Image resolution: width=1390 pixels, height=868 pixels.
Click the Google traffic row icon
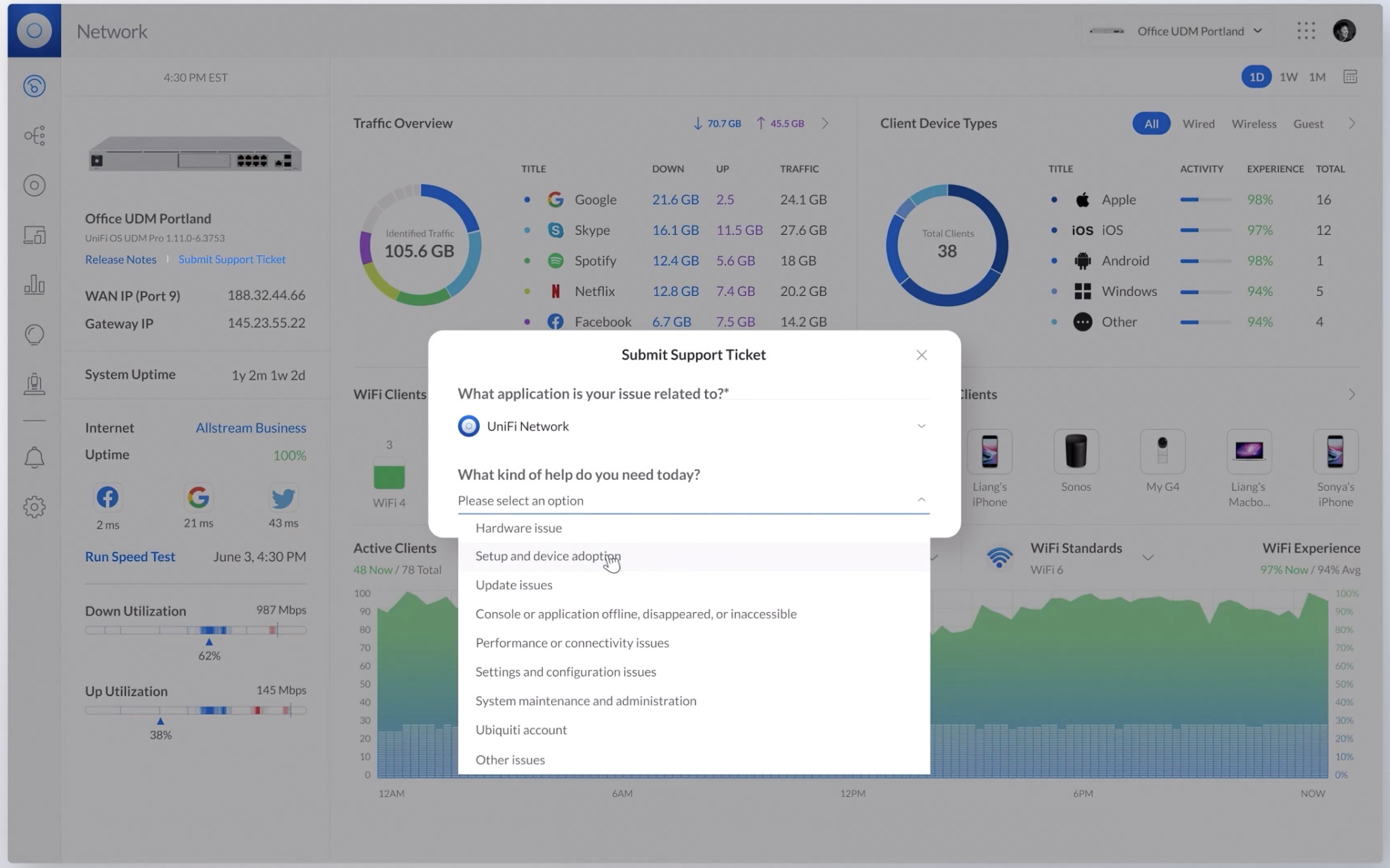[555, 200]
